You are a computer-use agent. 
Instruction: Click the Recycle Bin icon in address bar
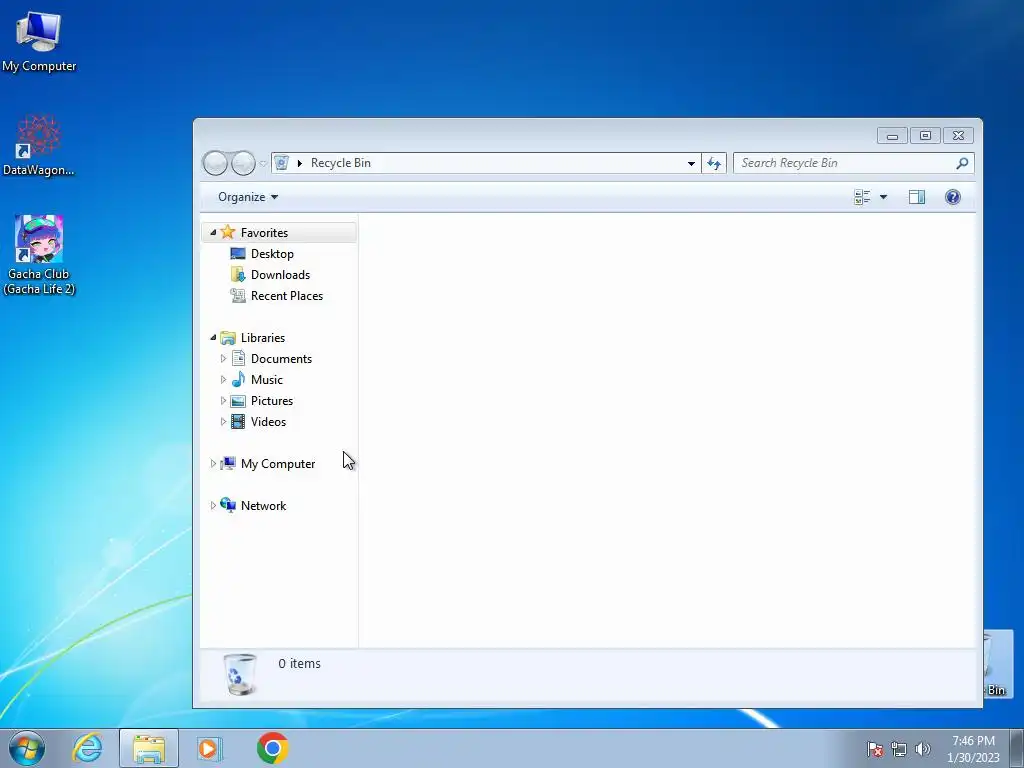pos(281,163)
